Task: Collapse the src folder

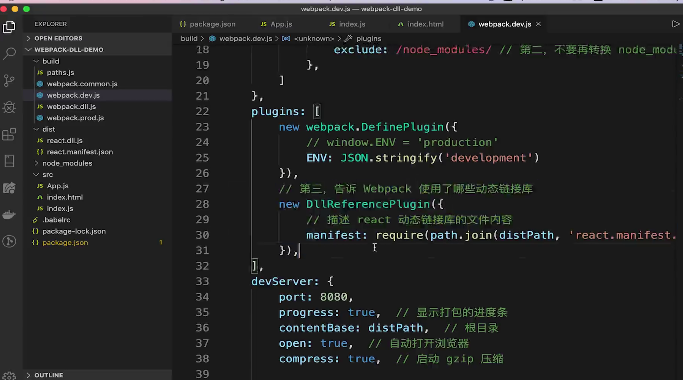Action: tap(47, 174)
